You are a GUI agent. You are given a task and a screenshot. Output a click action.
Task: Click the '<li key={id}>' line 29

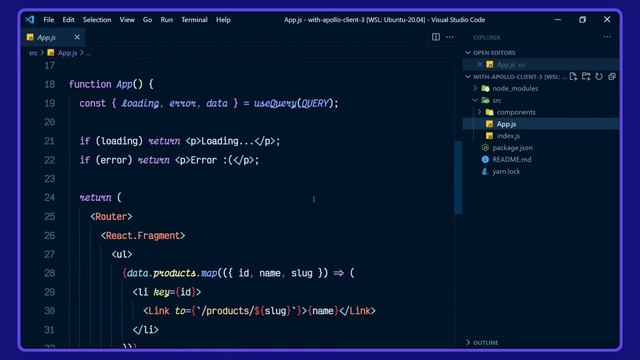[x=167, y=292]
